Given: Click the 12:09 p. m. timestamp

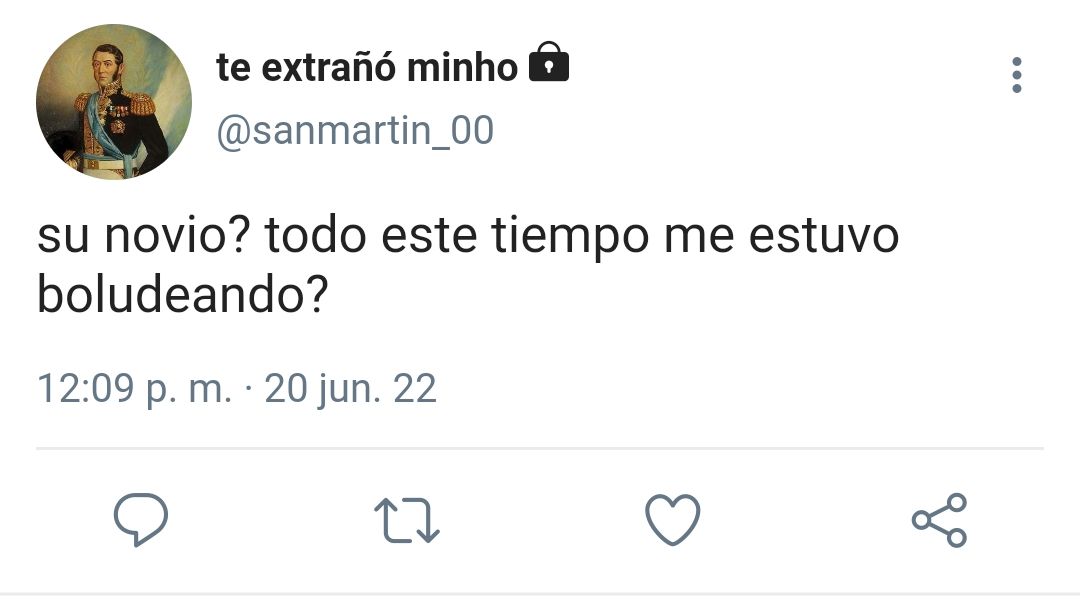Looking at the screenshot, I should point(134,389).
